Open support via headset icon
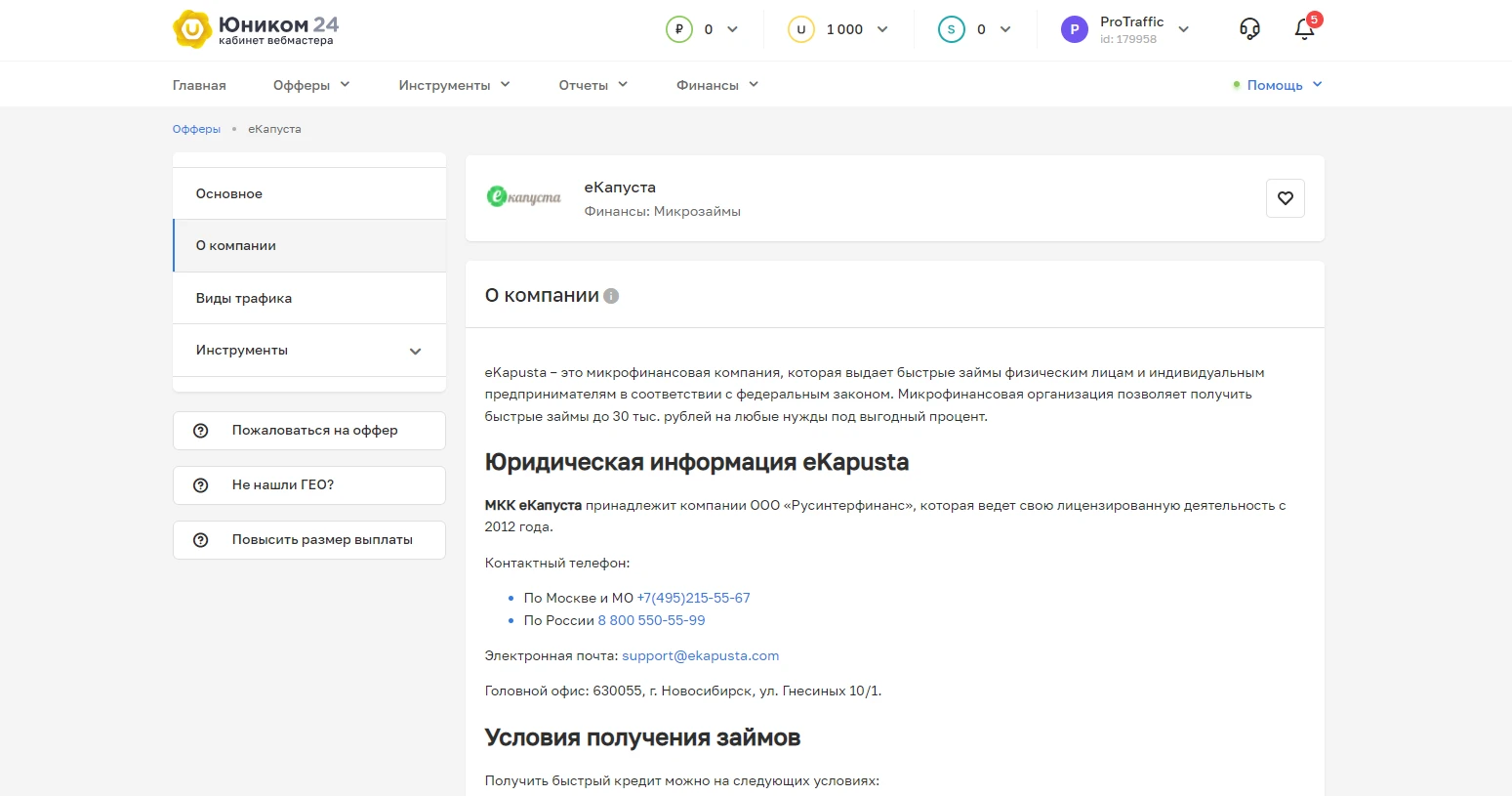The width and height of the screenshot is (1512, 796). pos(1249,29)
